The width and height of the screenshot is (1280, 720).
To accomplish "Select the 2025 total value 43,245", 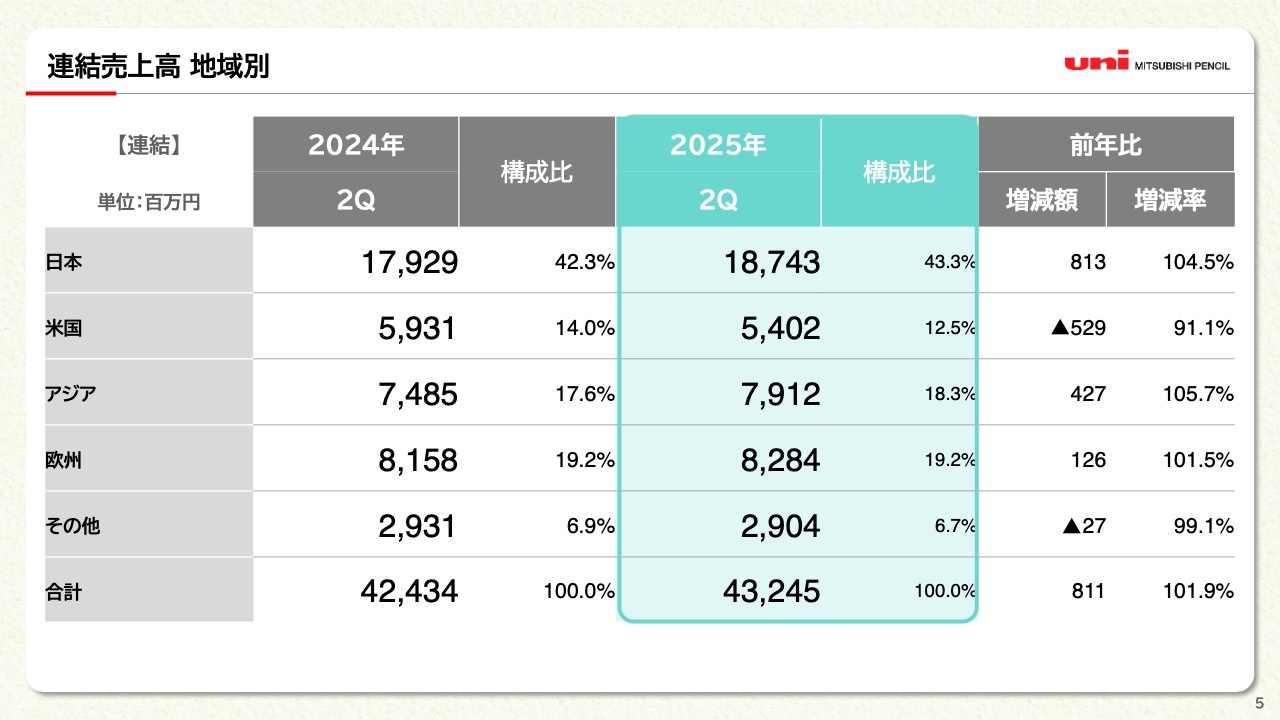I will tap(771, 592).
